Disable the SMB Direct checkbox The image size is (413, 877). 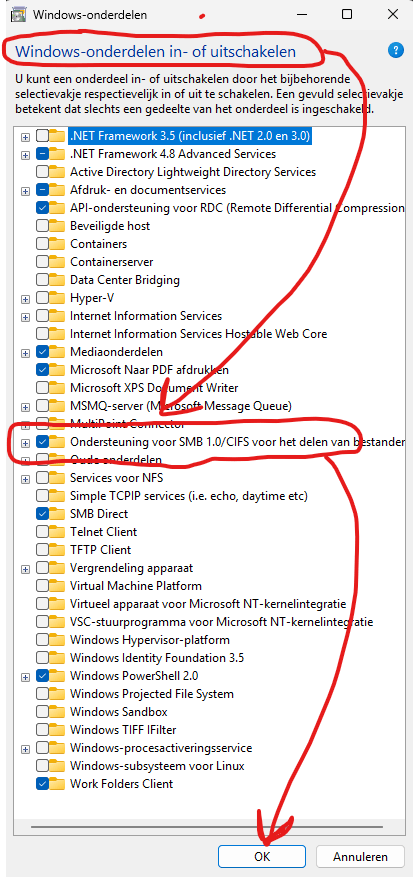[42, 513]
